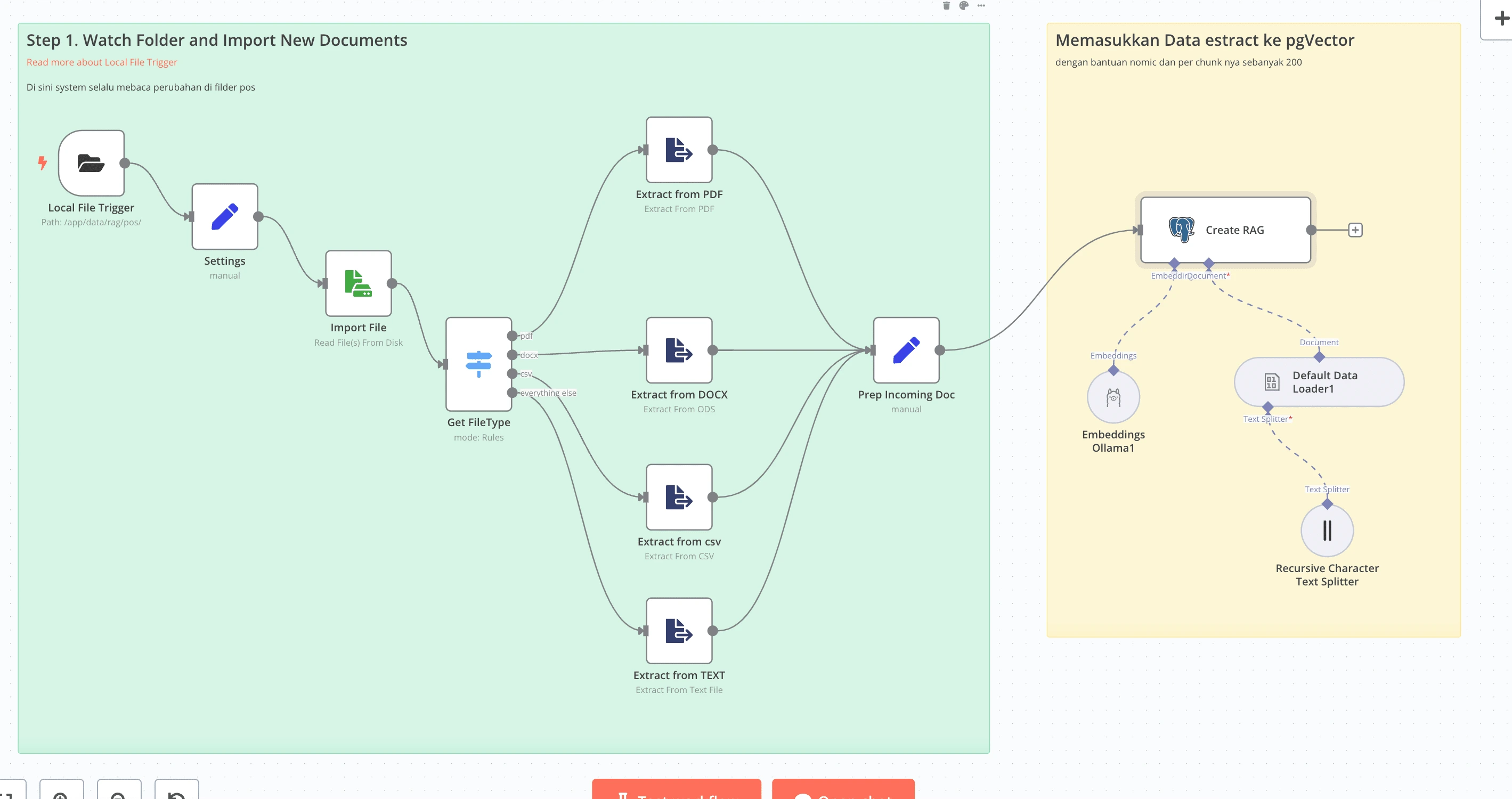This screenshot has width=1512, height=799.
Task: Select the Recursive Character Text Splitter node
Action: 1327,531
